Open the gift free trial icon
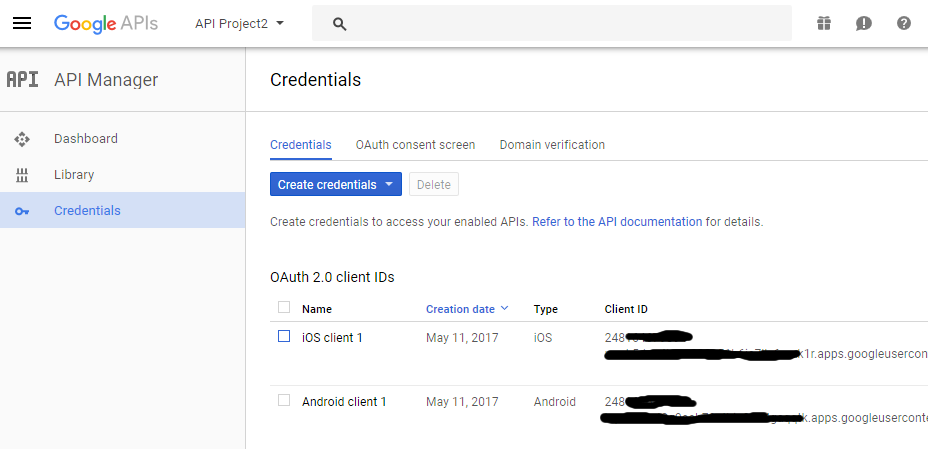The height and width of the screenshot is (449, 928). pyautogui.click(x=824, y=24)
